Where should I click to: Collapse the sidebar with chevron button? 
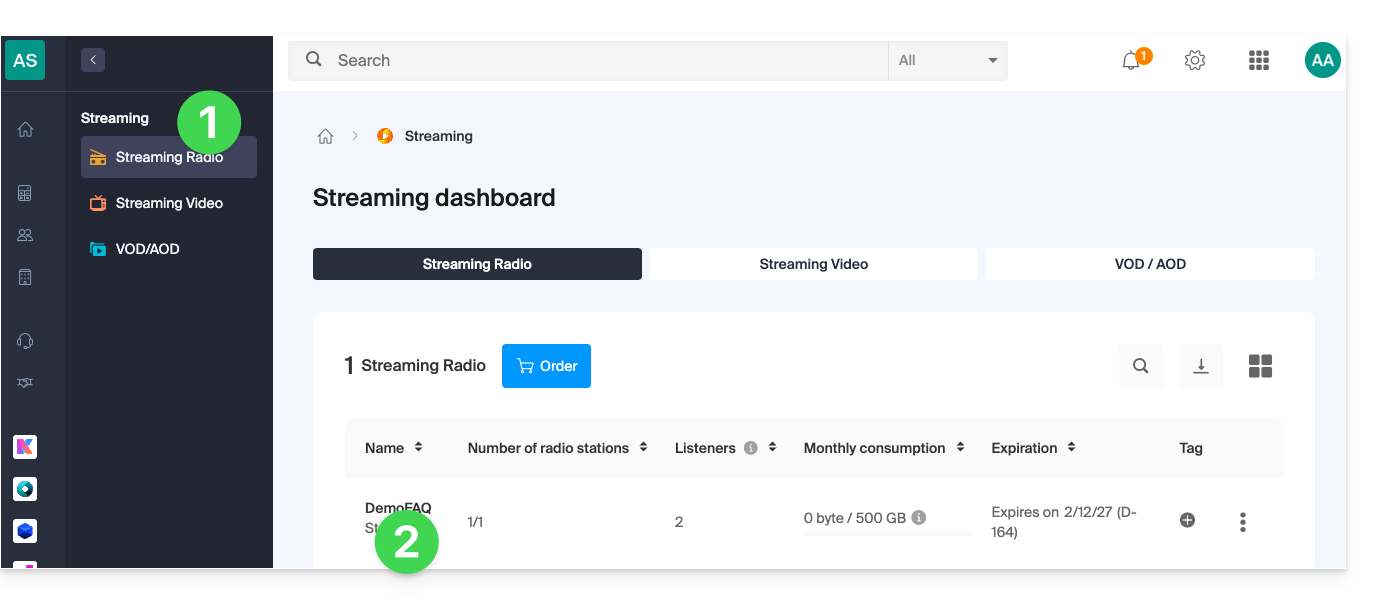coord(93,60)
